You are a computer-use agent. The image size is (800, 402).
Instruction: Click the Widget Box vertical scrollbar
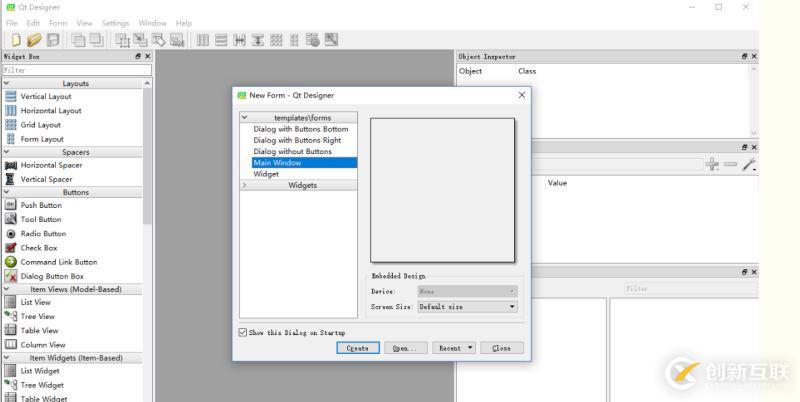click(x=147, y=156)
